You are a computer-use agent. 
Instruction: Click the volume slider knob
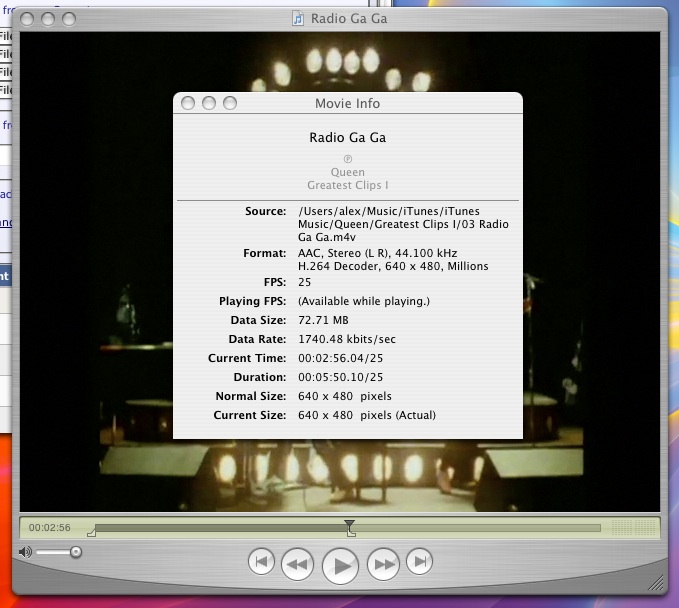pos(76,552)
